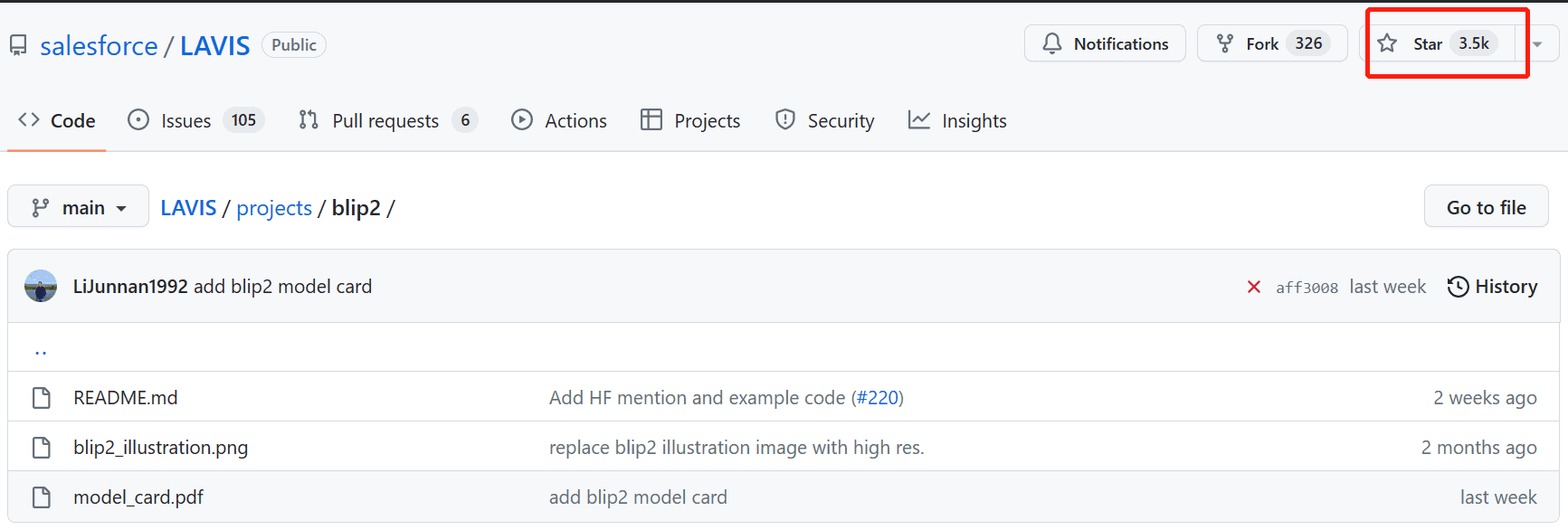Open the main branch selector dropdown
This screenshot has height=530, width=1568.
(78, 207)
